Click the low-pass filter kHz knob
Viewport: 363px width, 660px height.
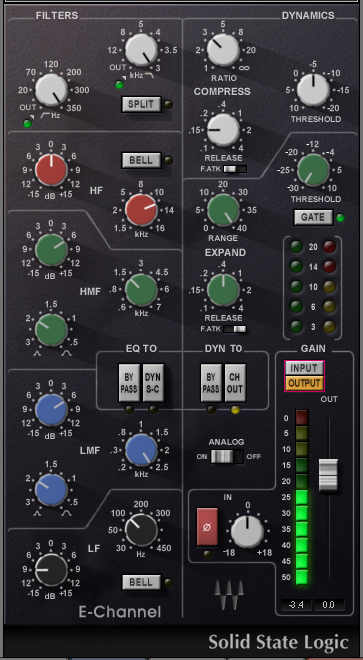point(141,50)
